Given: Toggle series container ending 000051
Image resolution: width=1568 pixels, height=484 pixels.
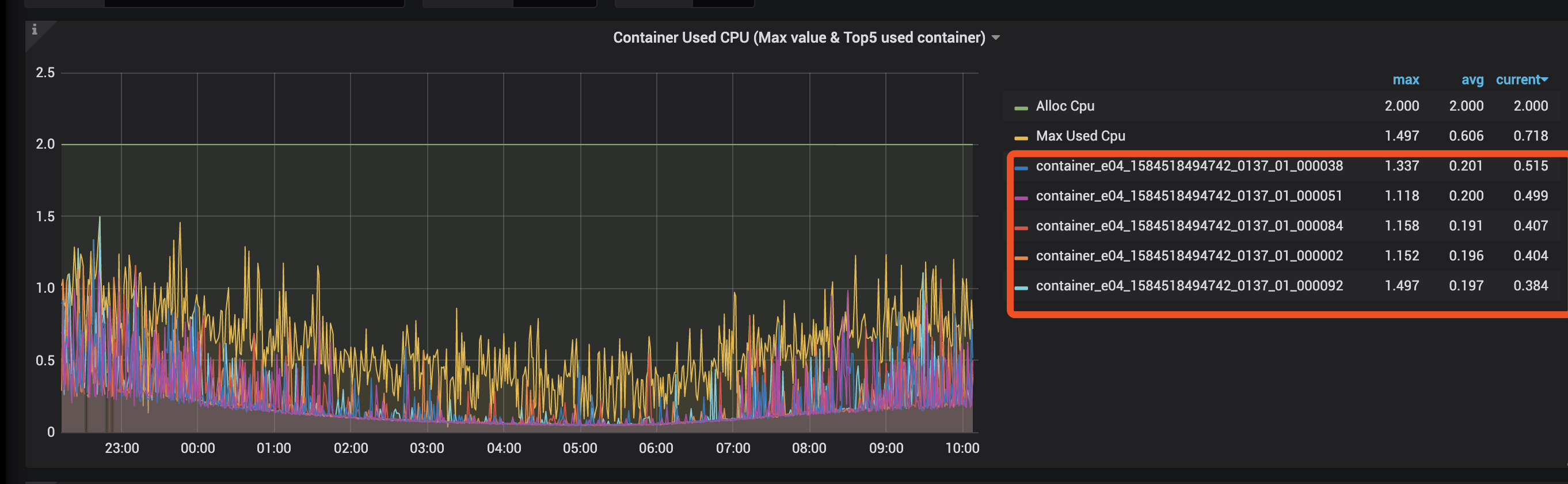Looking at the screenshot, I should (1188, 196).
